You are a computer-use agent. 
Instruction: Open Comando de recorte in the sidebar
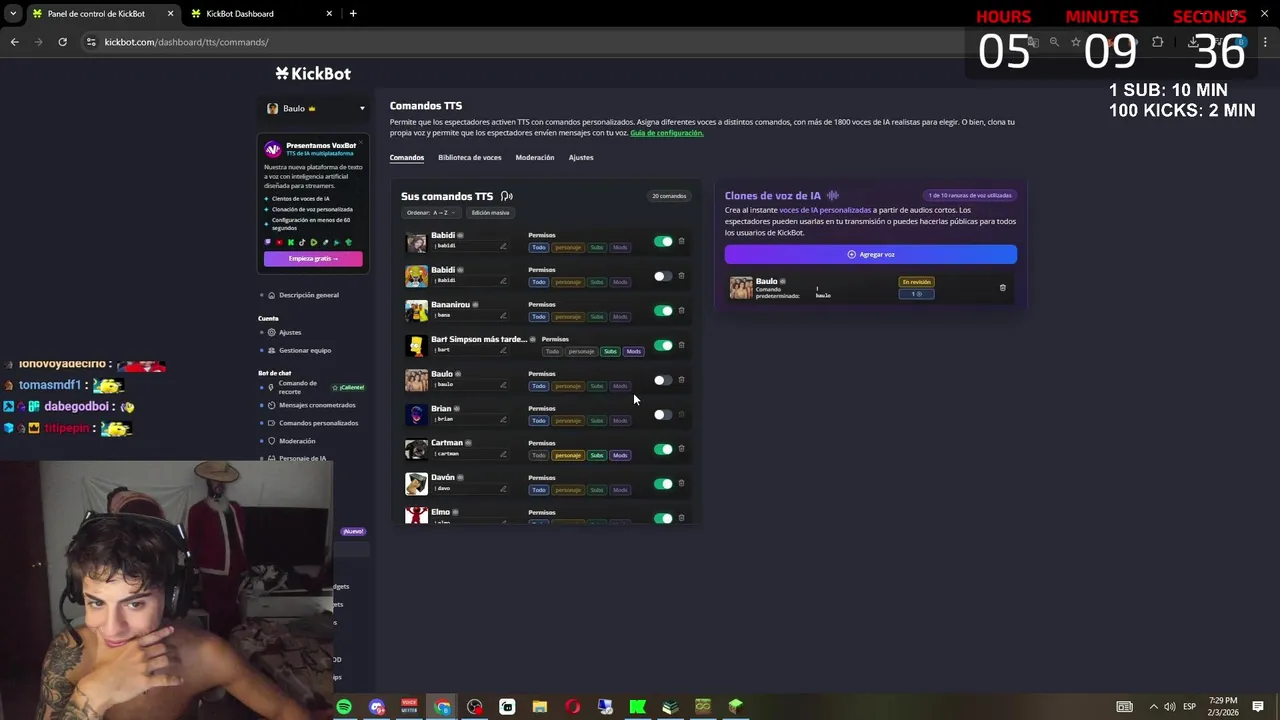297,387
